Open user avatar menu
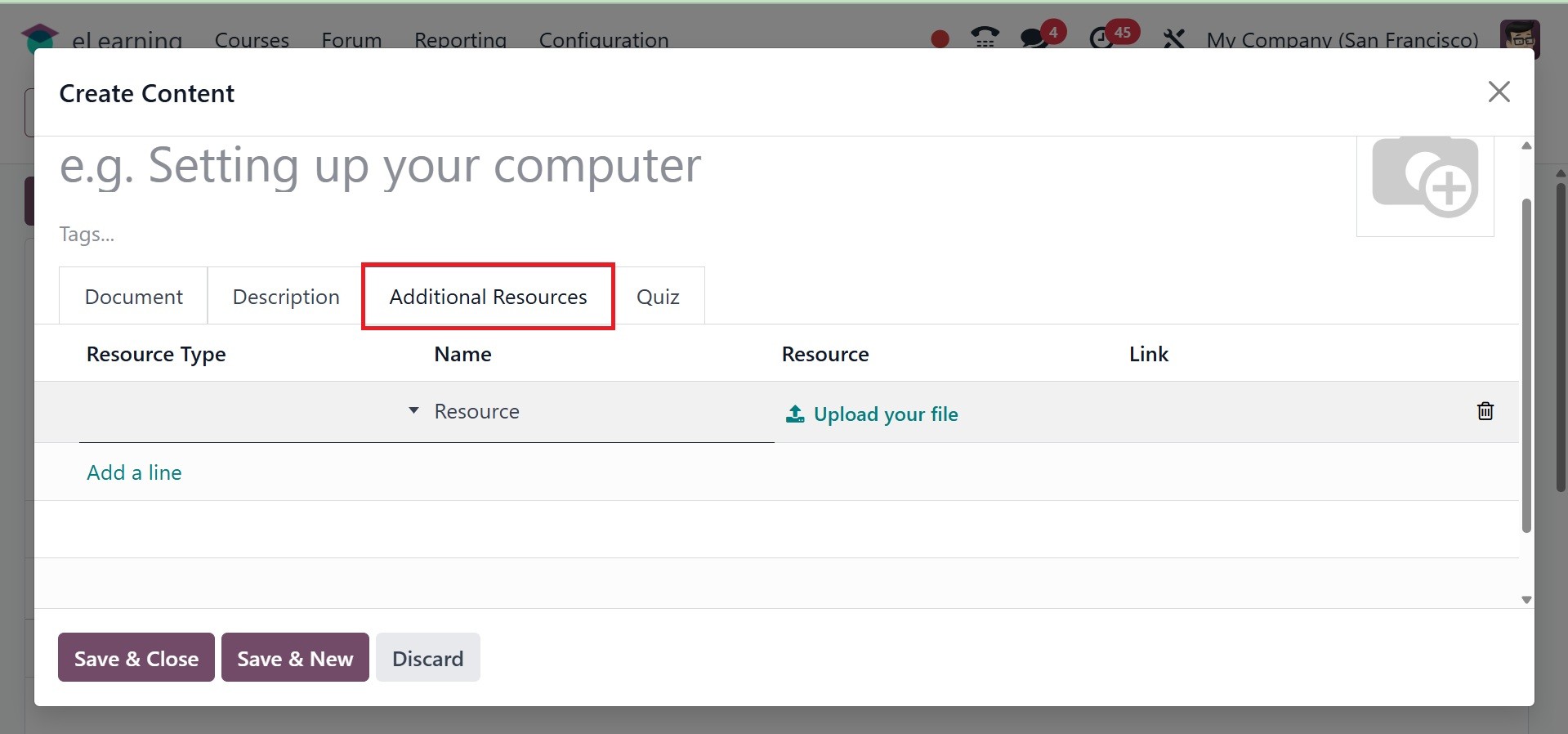Image resolution: width=1568 pixels, height=734 pixels. click(1520, 38)
